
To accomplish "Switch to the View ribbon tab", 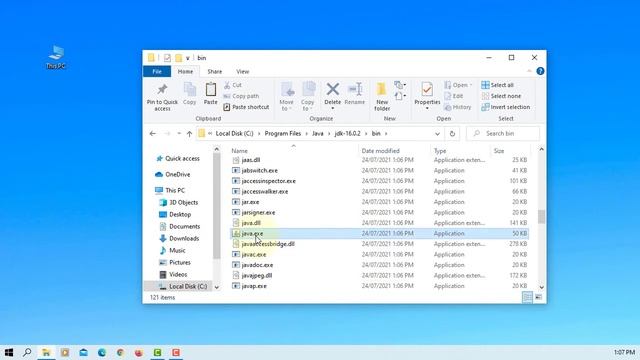I will tap(242, 71).
